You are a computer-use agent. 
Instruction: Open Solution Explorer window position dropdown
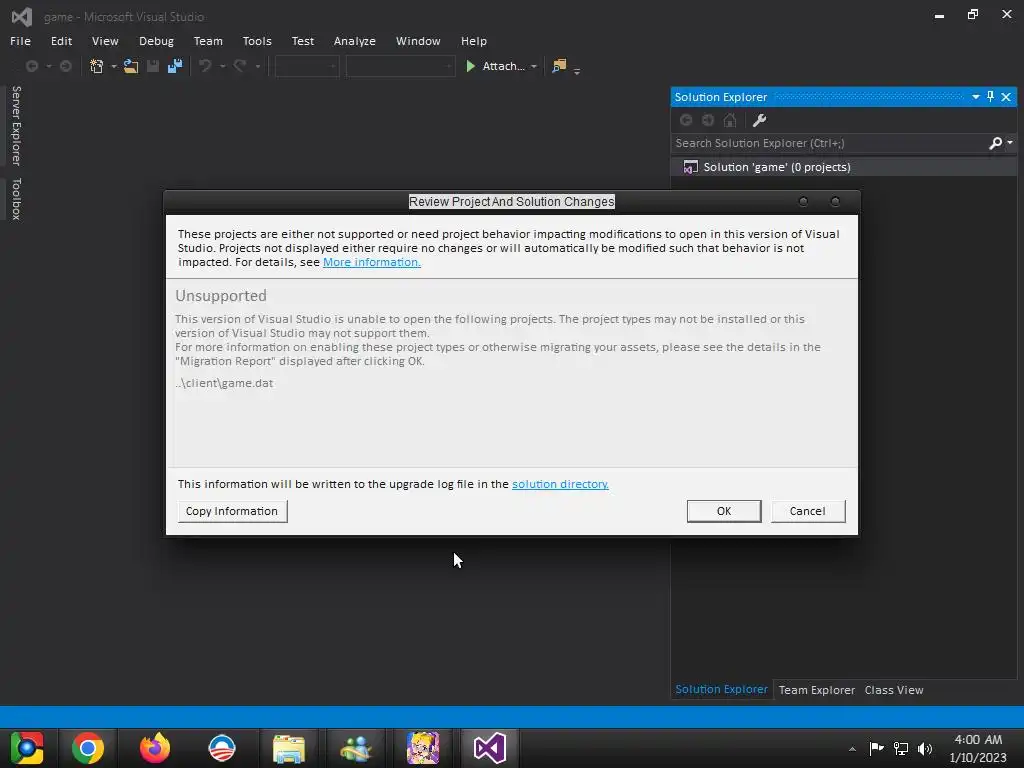tap(976, 97)
